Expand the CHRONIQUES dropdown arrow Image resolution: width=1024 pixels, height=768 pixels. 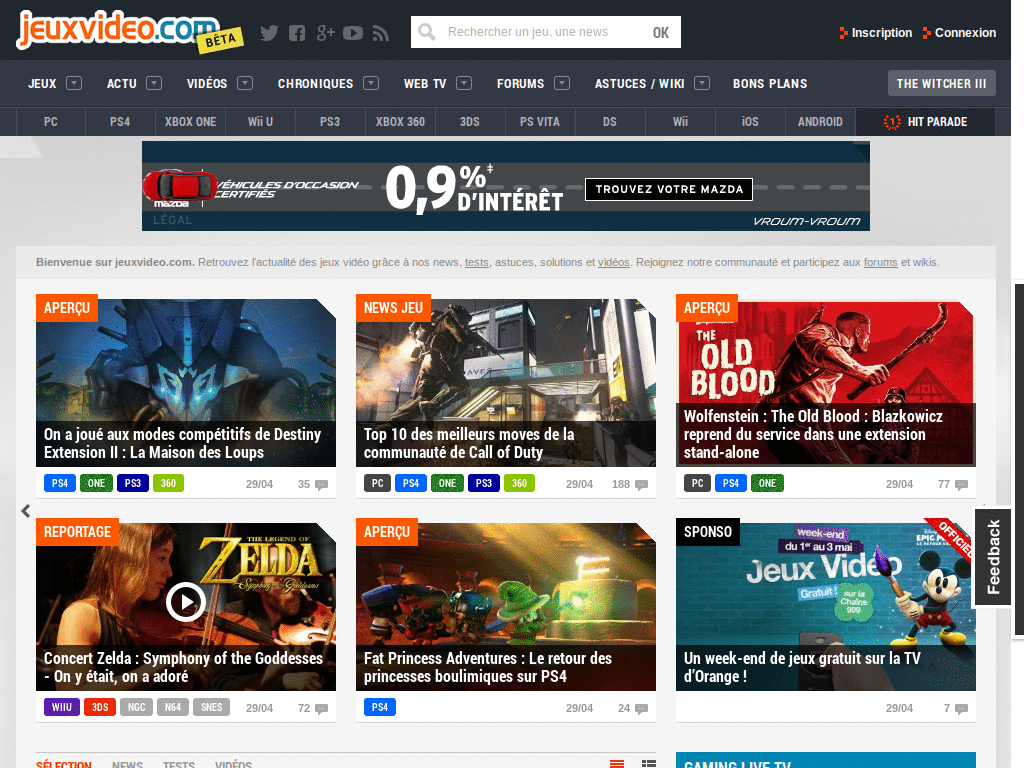(x=371, y=83)
